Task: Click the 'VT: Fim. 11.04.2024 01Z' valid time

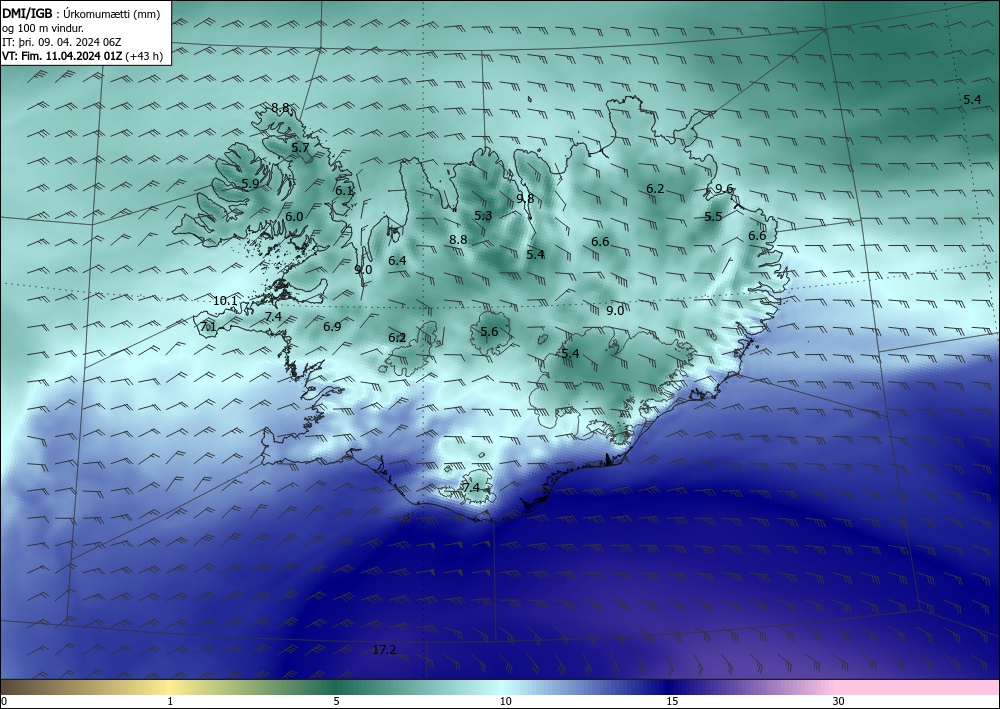Action: (x=62, y=56)
